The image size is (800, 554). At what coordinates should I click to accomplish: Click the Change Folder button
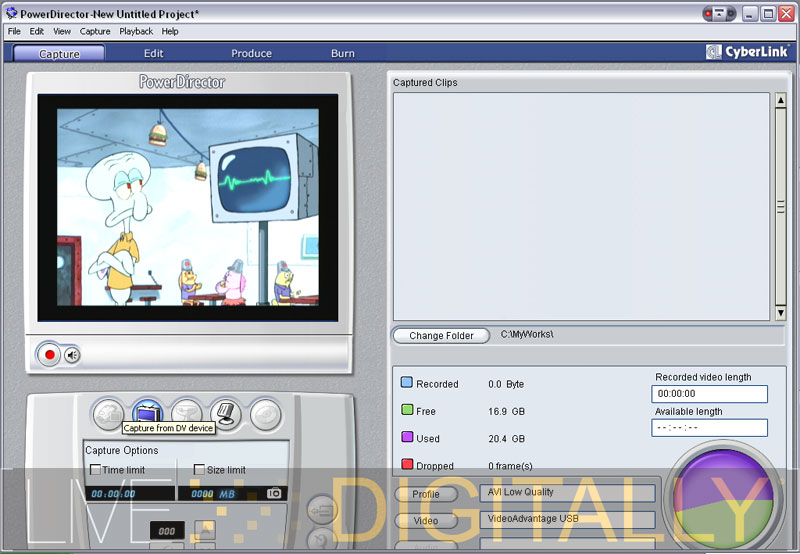click(440, 336)
